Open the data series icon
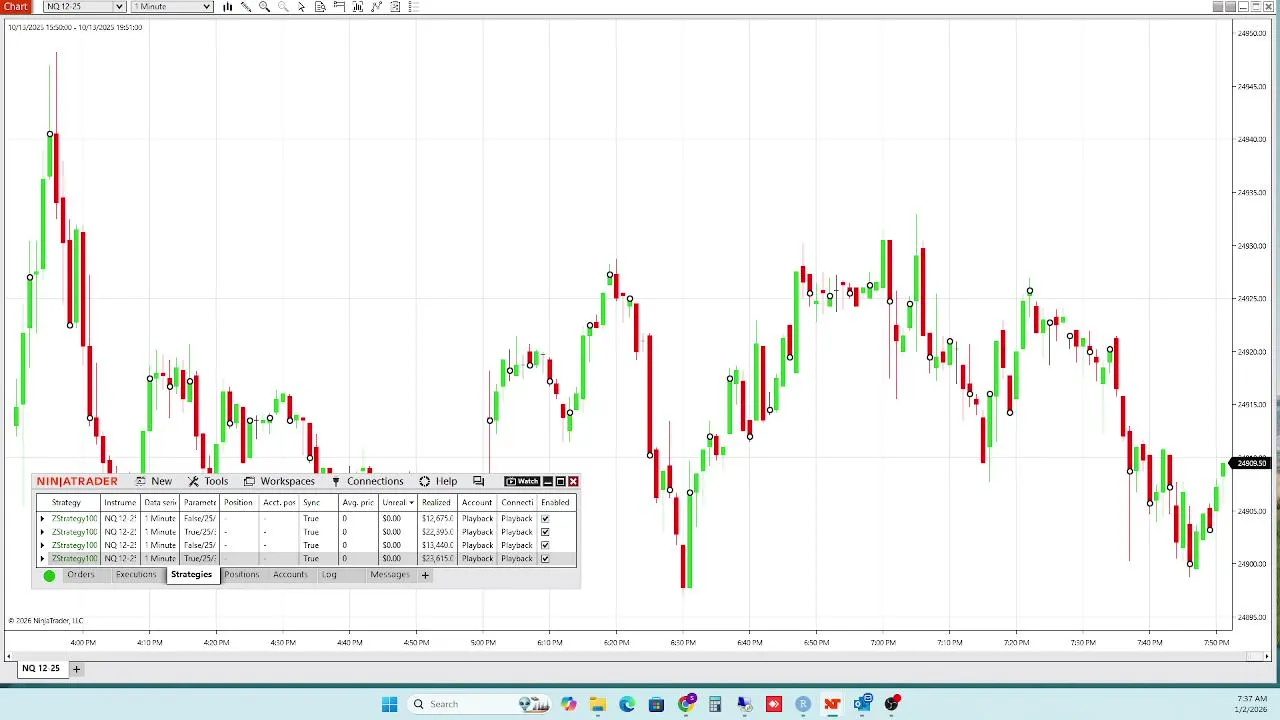Screen dimensions: 1280x720 320,7
